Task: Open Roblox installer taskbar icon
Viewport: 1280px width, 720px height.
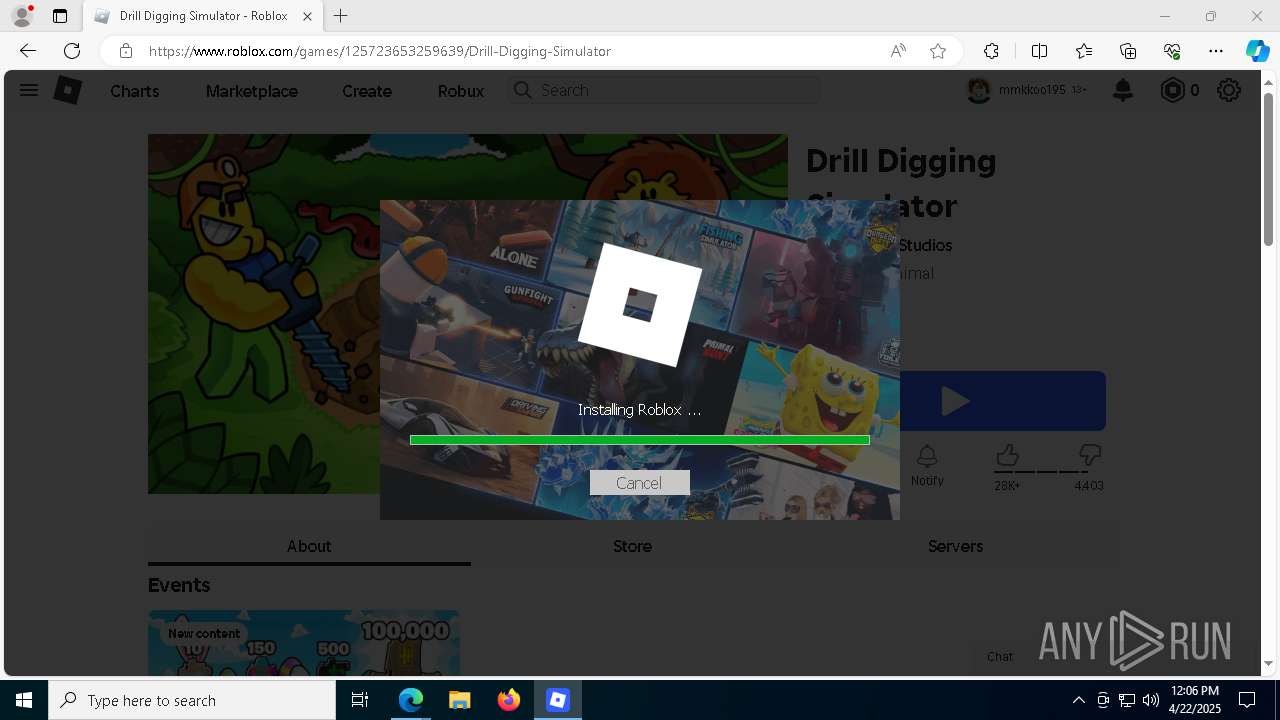Action: coord(558,700)
